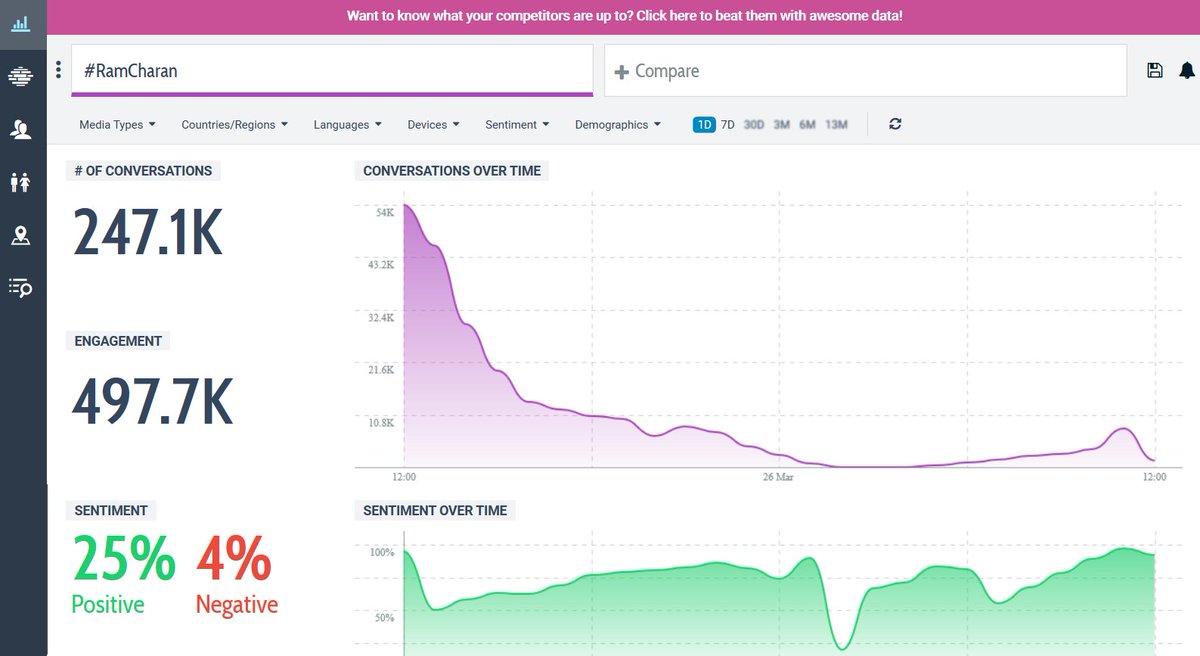
Task: Click the 247.1K conversations count
Action: coord(147,233)
